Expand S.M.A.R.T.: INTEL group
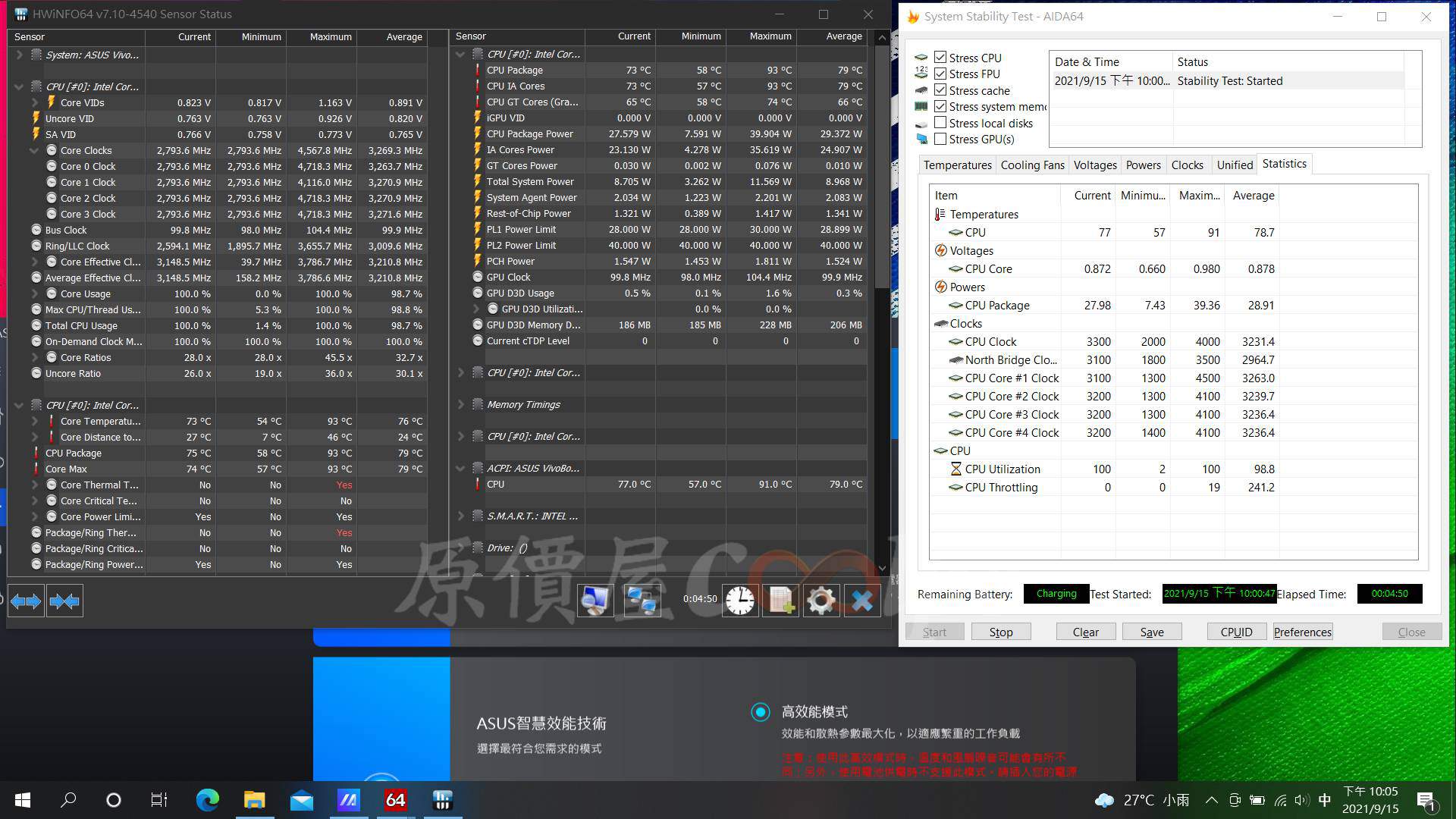 (x=461, y=516)
